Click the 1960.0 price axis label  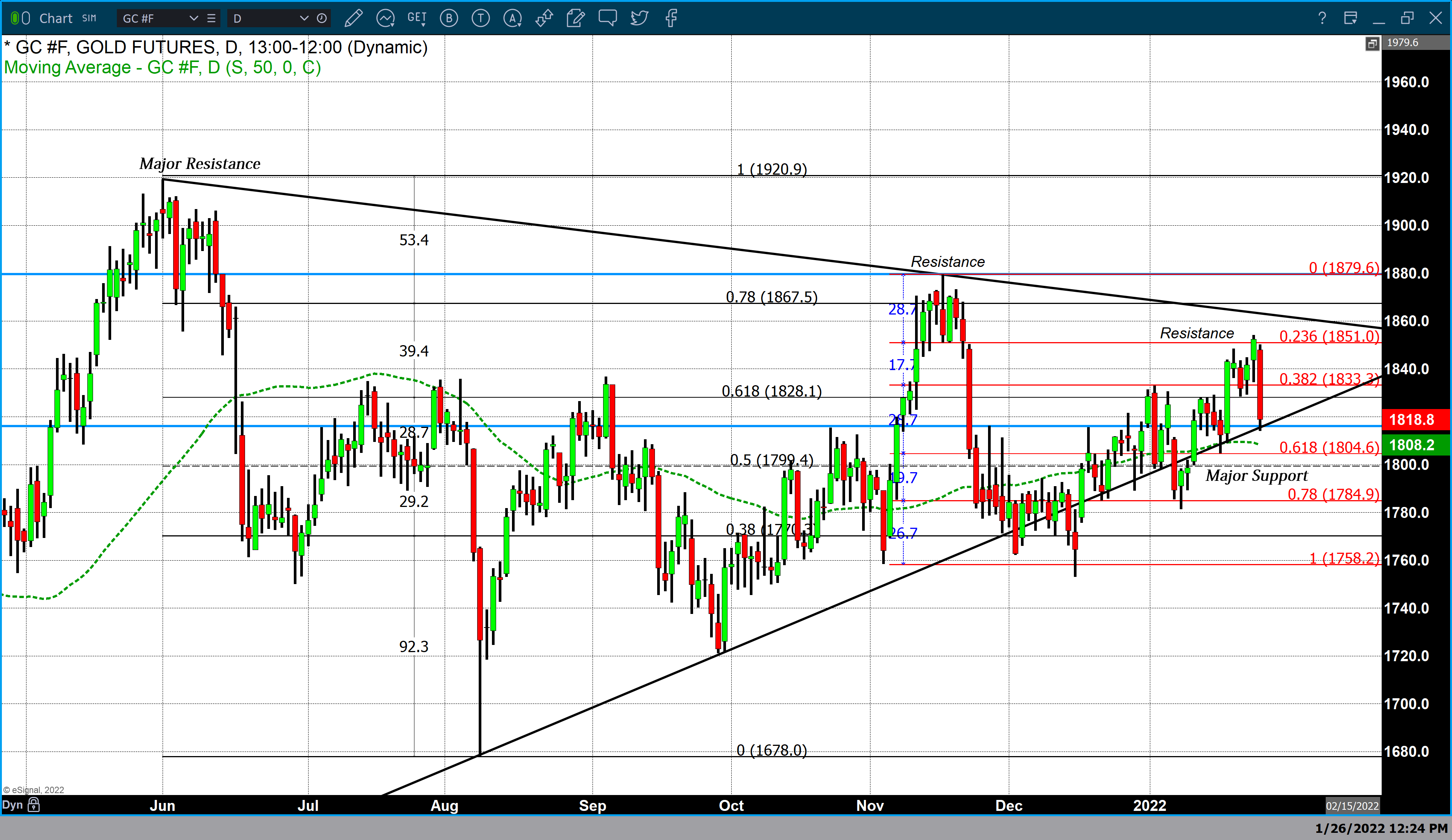[x=1407, y=82]
